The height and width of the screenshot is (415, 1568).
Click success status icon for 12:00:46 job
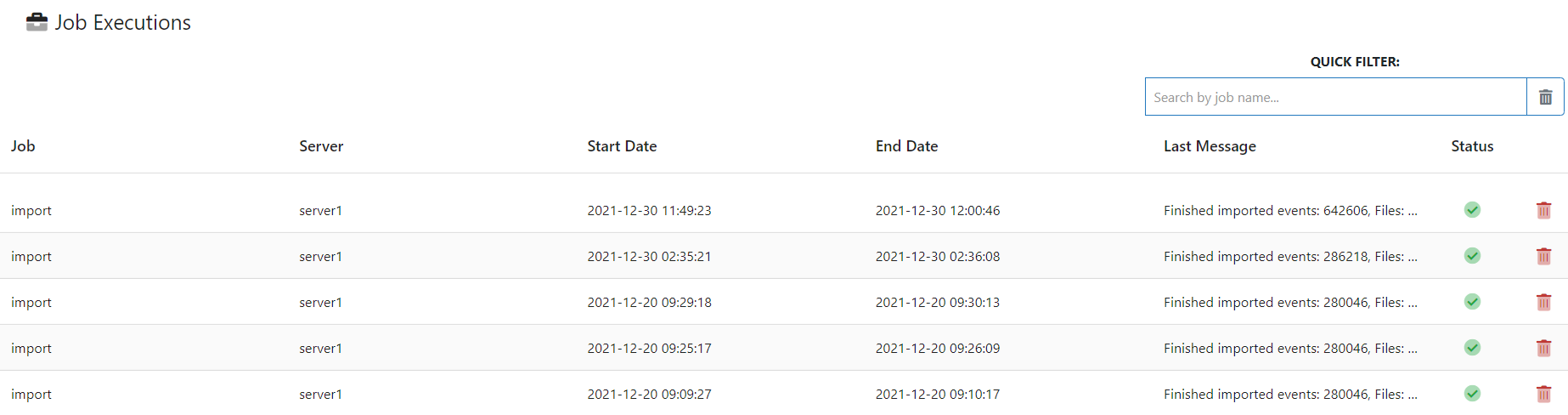point(1472,210)
